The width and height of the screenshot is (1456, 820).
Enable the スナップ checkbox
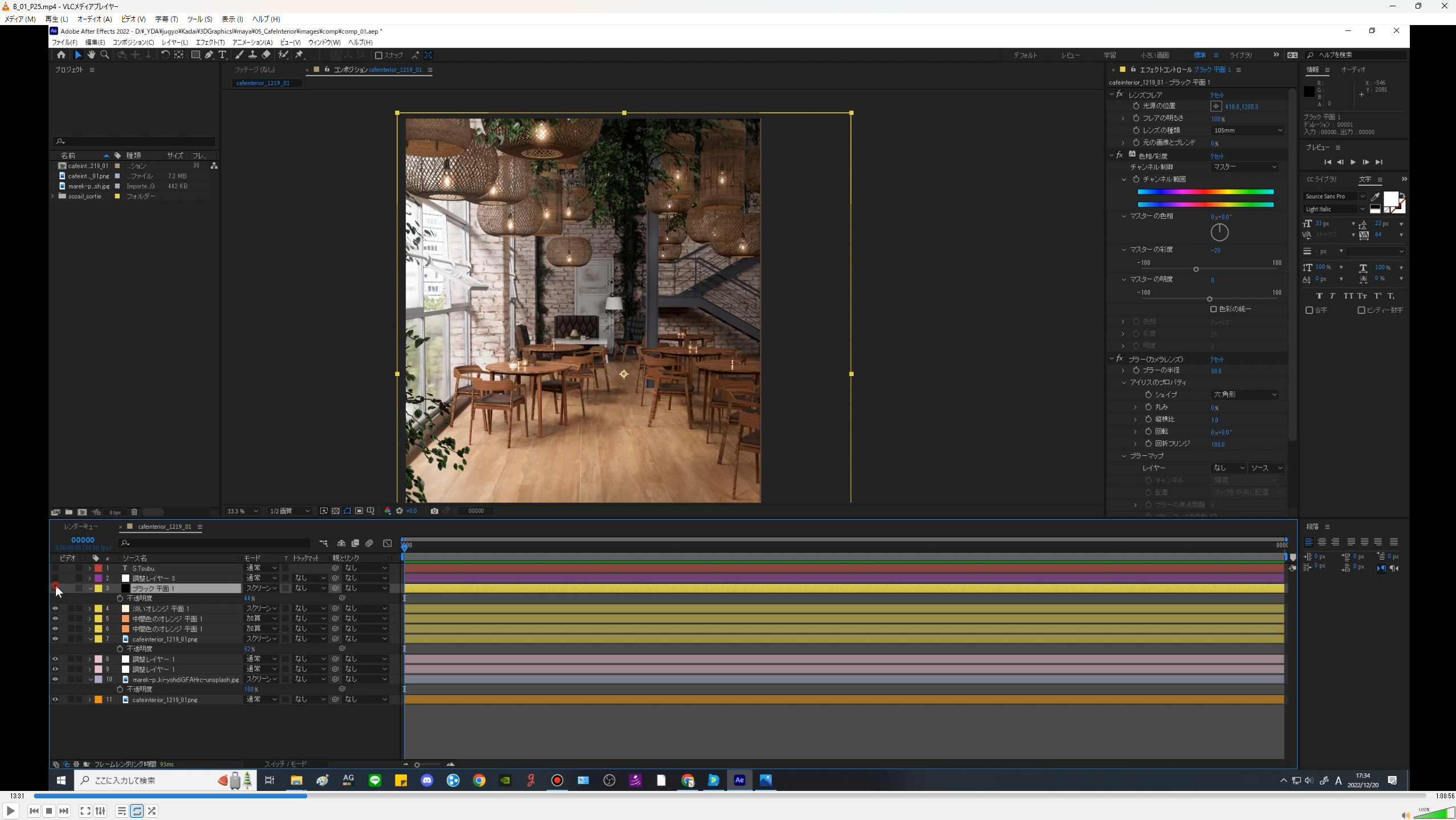[378, 55]
